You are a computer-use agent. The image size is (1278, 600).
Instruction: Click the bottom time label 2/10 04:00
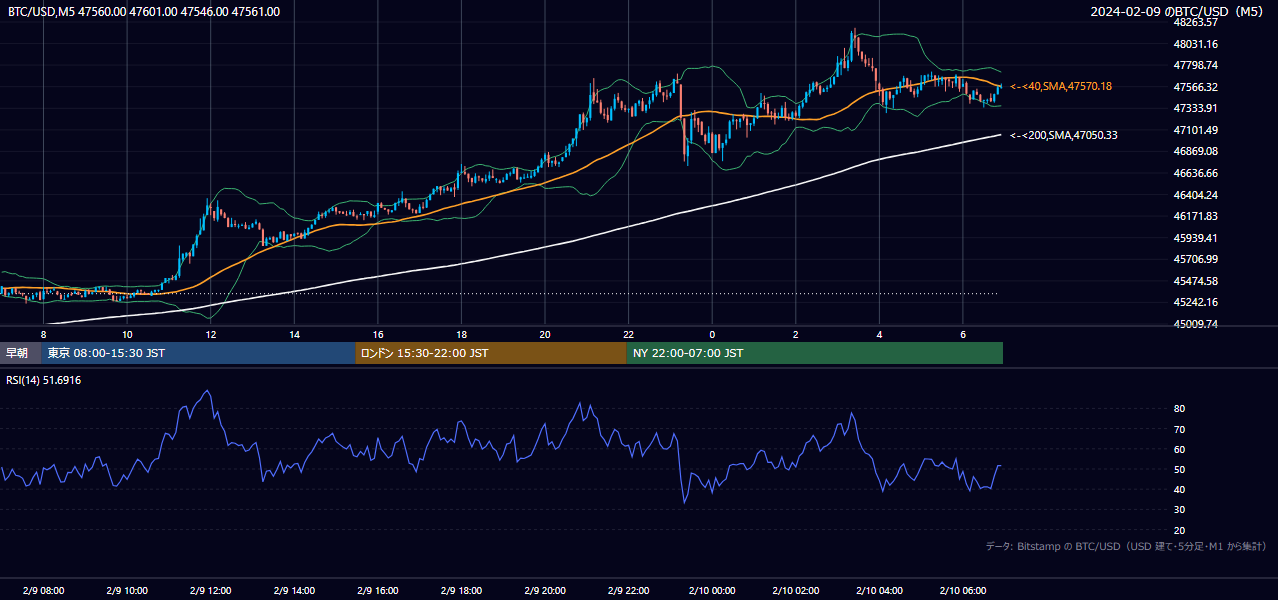880,591
